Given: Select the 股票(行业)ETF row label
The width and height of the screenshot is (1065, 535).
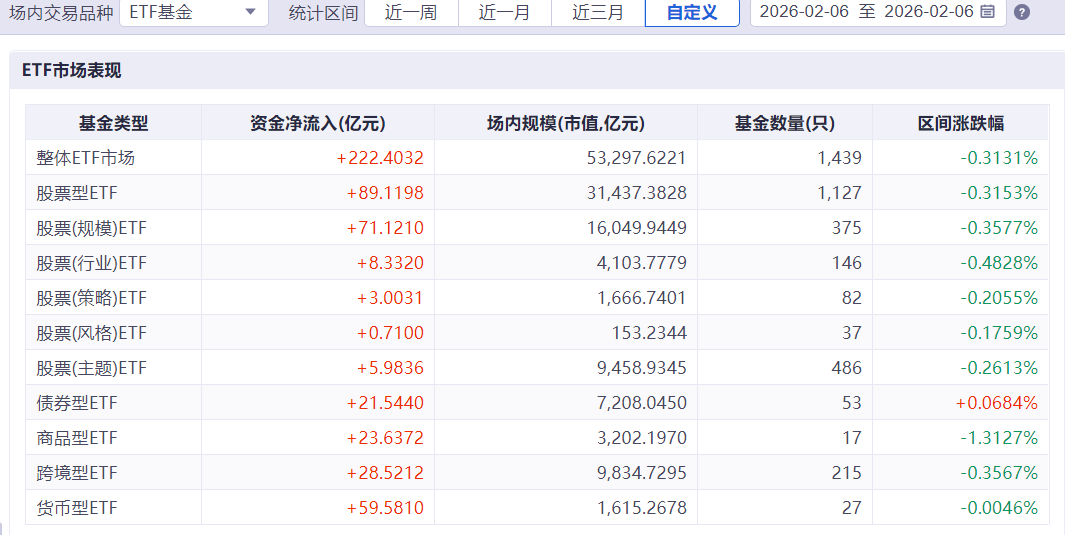Looking at the screenshot, I should 92,263.
